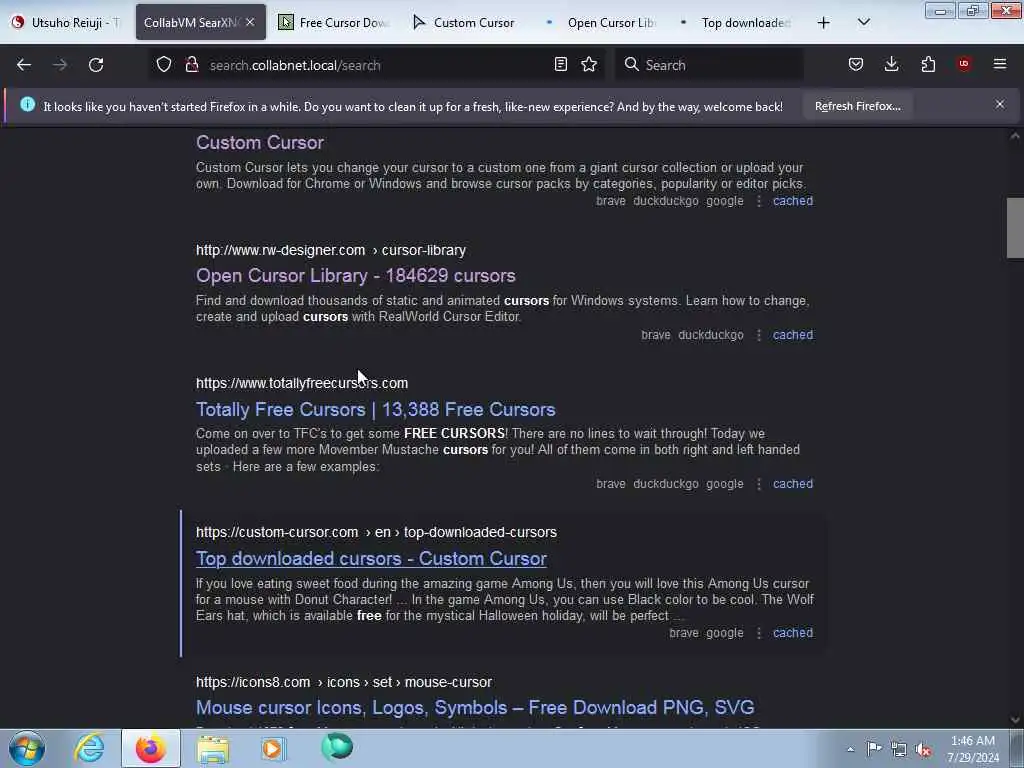Open the Custom Cursor result title
This screenshot has width=1024, height=768.
pos(260,142)
